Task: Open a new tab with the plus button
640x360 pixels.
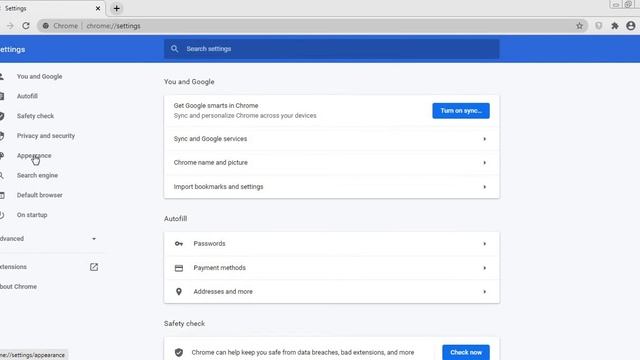Action: (116, 8)
